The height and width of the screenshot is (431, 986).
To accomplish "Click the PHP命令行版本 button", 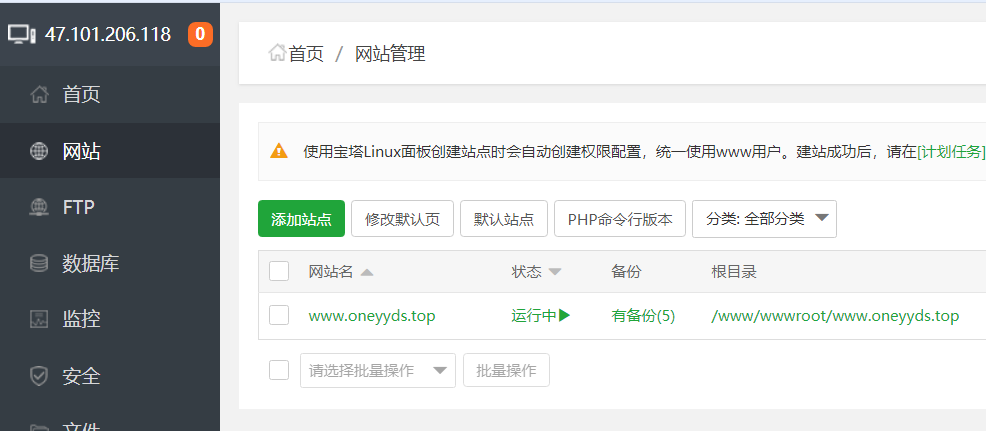I will coord(619,219).
